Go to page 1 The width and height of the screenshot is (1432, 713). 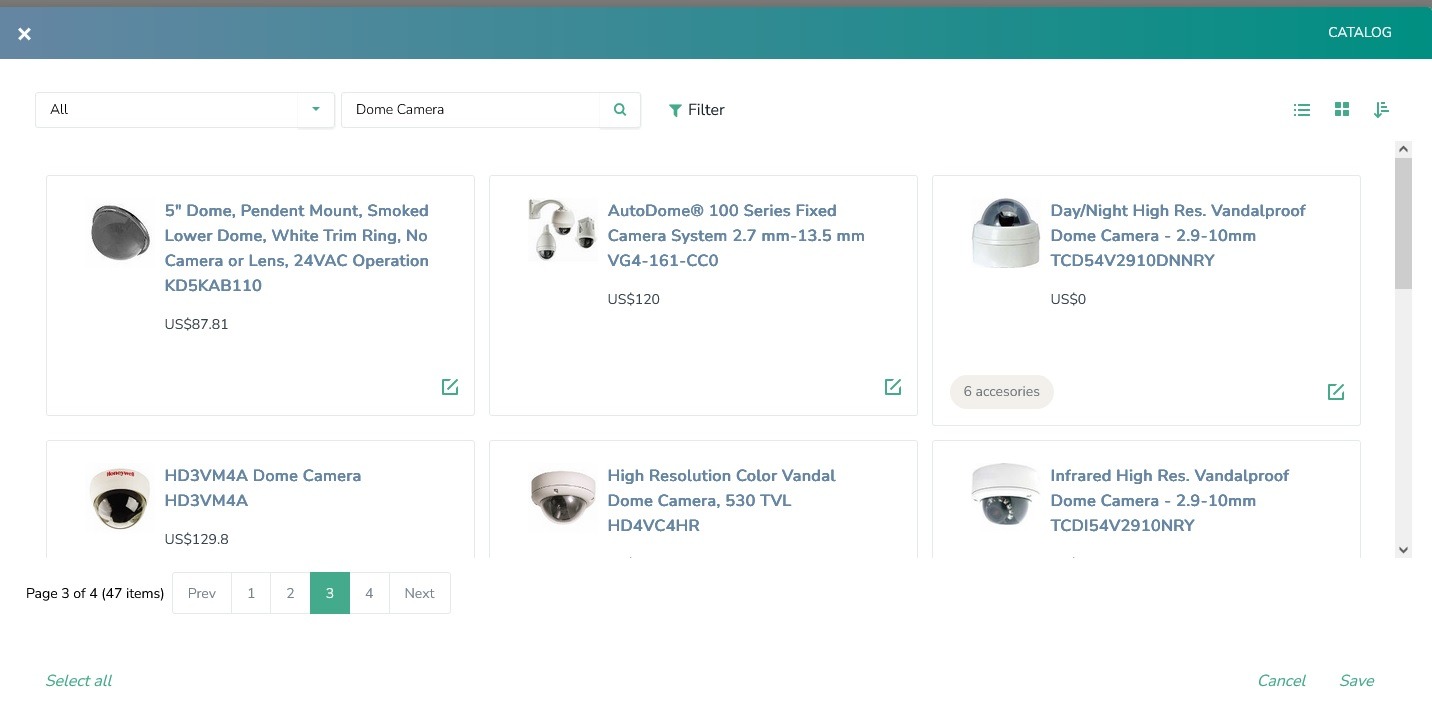point(251,593)
